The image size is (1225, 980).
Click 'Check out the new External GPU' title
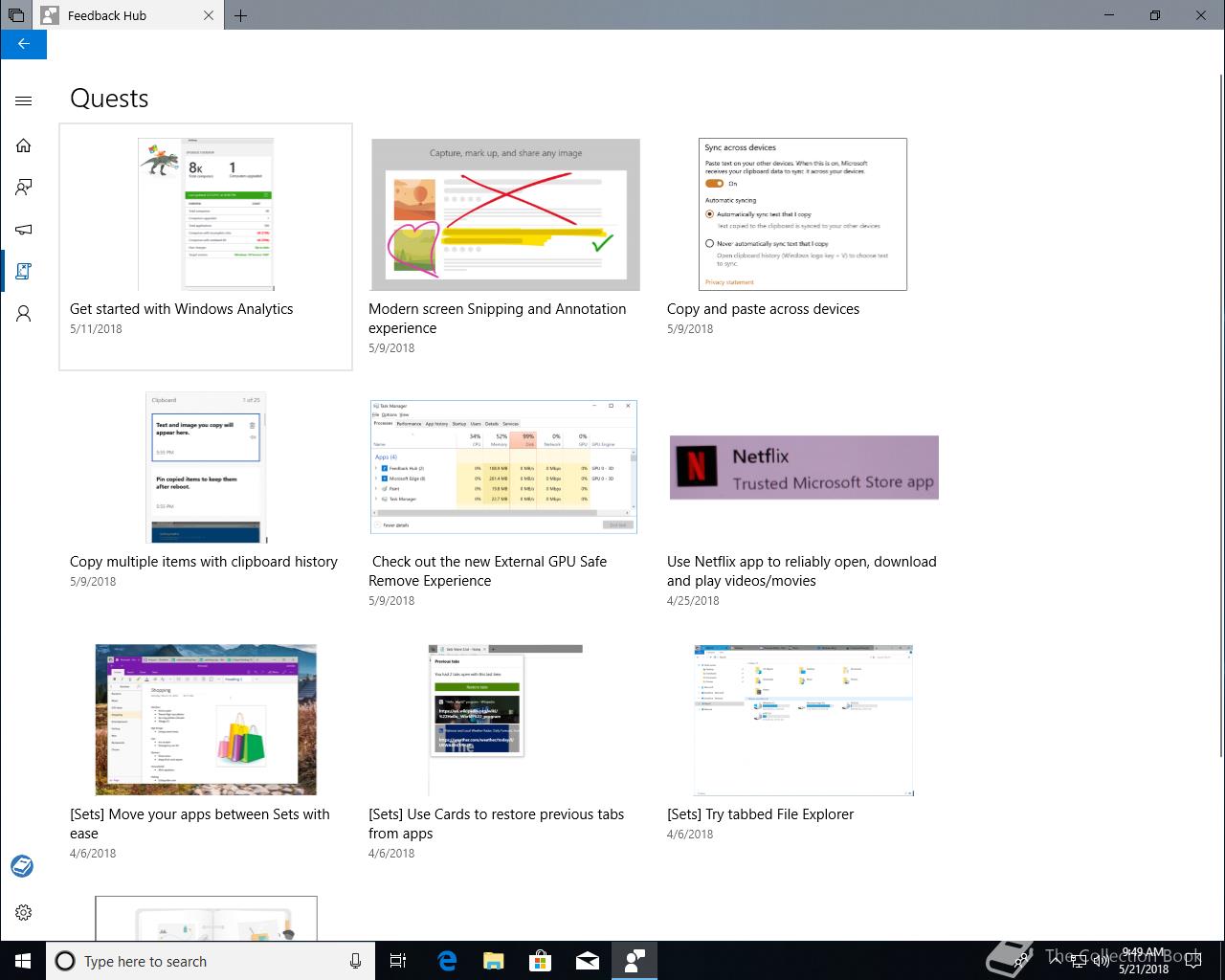(488, 571)
